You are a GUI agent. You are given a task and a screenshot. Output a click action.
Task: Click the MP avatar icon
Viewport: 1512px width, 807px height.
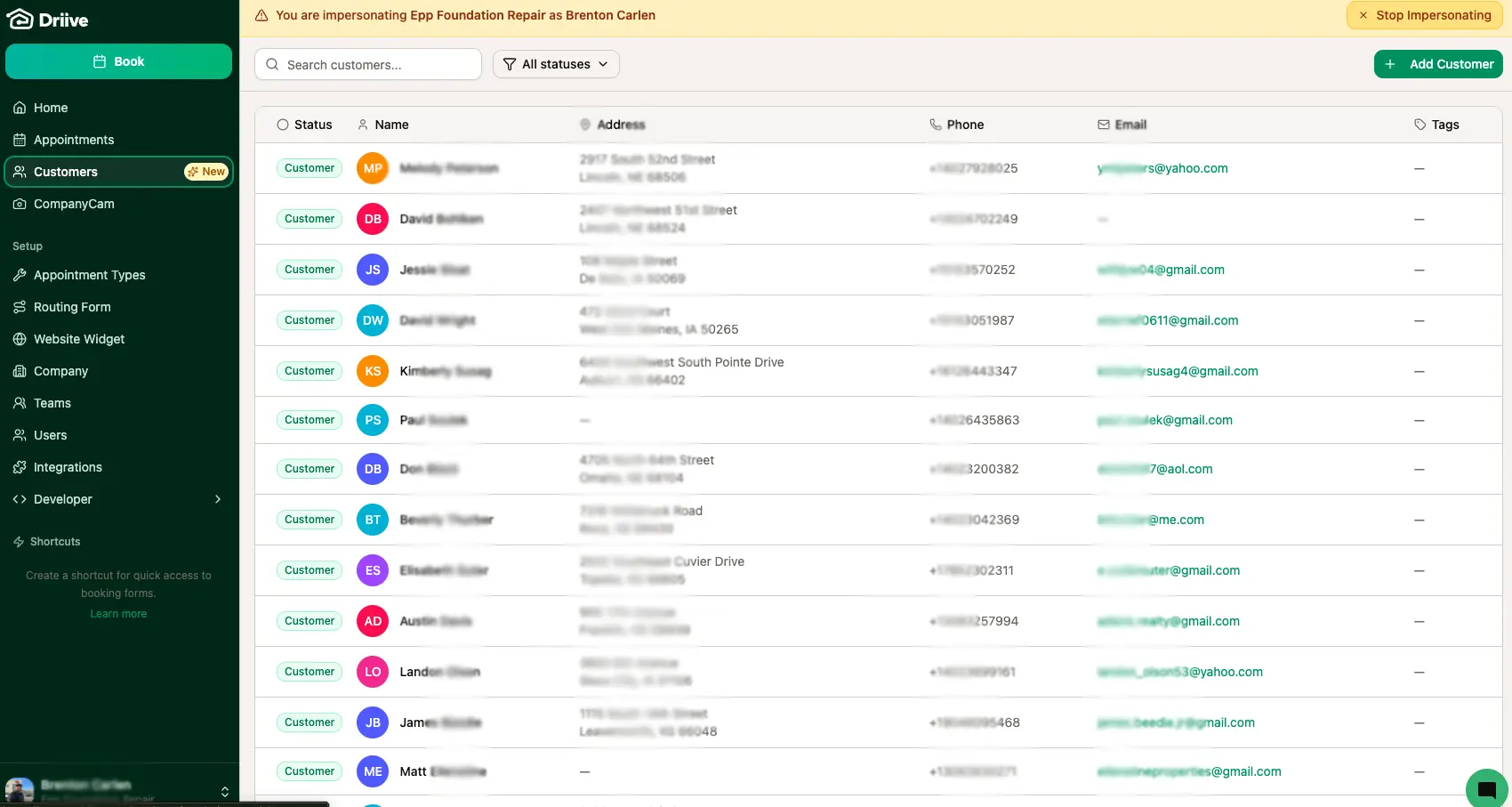pyautogui.click(x=373, y=168)
